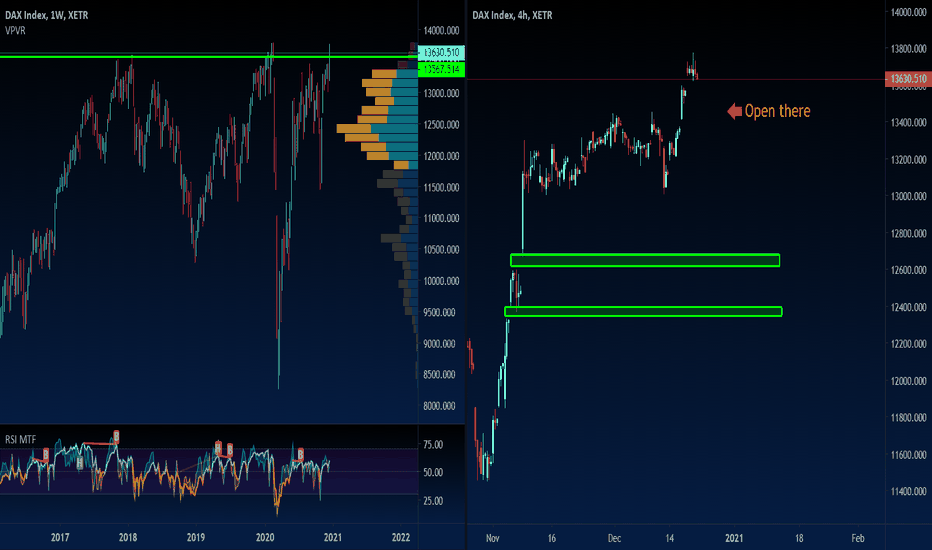Select the red 13630.510 price label on 4h chart
The image size is (932, 550).
coord(908,78)
